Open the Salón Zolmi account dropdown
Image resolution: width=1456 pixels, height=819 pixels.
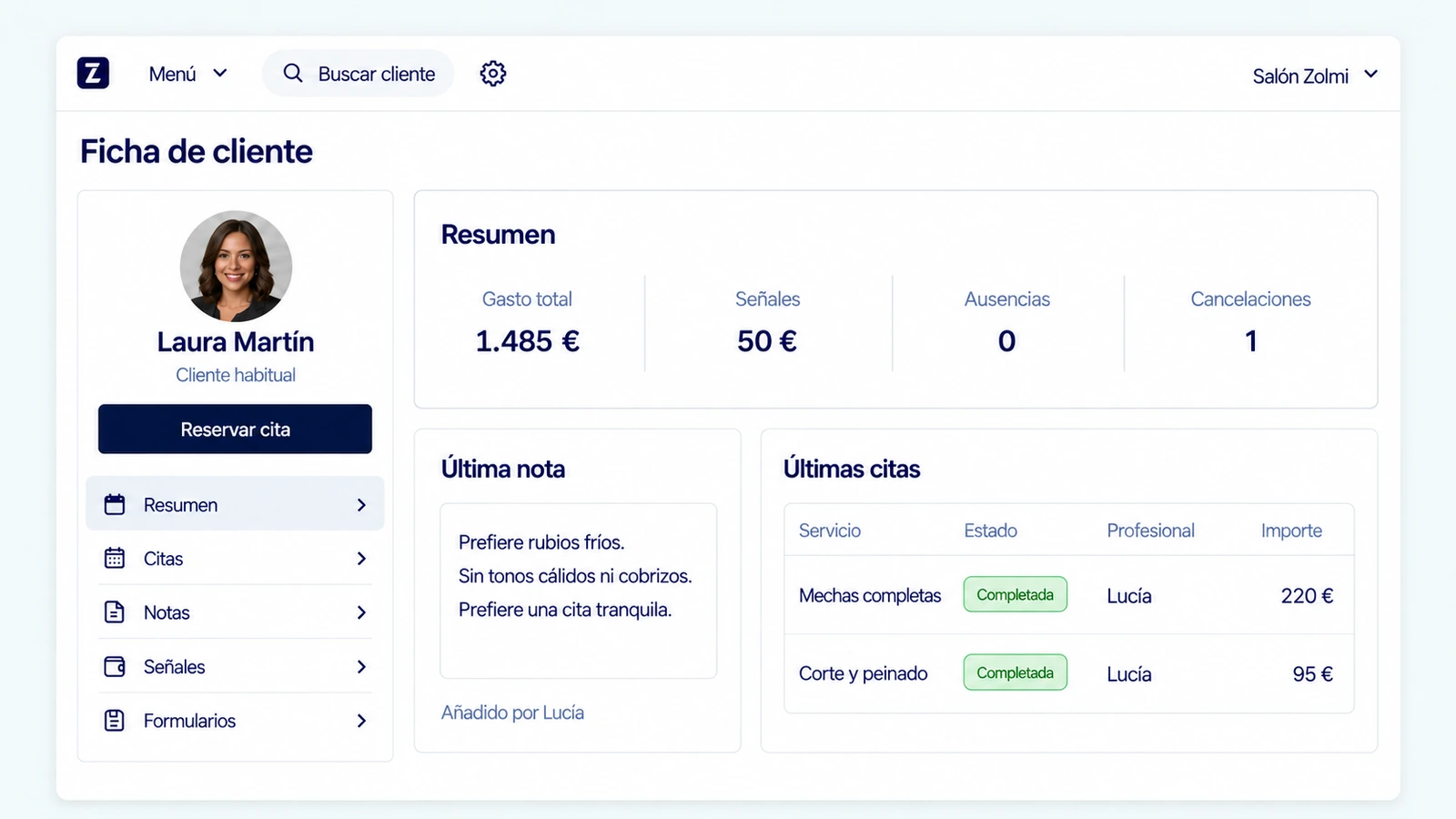pos(1315,76)
